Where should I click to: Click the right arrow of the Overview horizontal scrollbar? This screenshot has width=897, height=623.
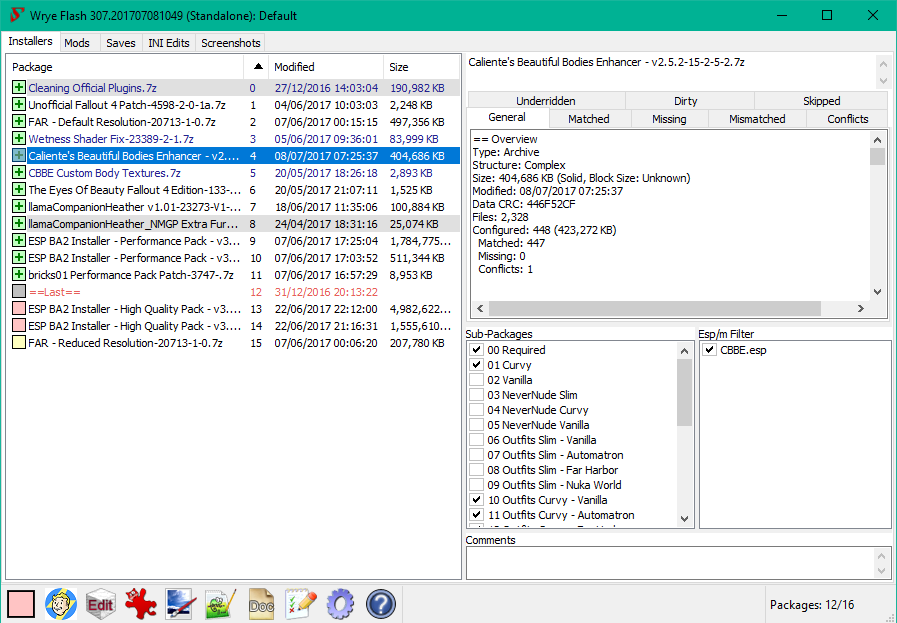click(x=861, y=308)
